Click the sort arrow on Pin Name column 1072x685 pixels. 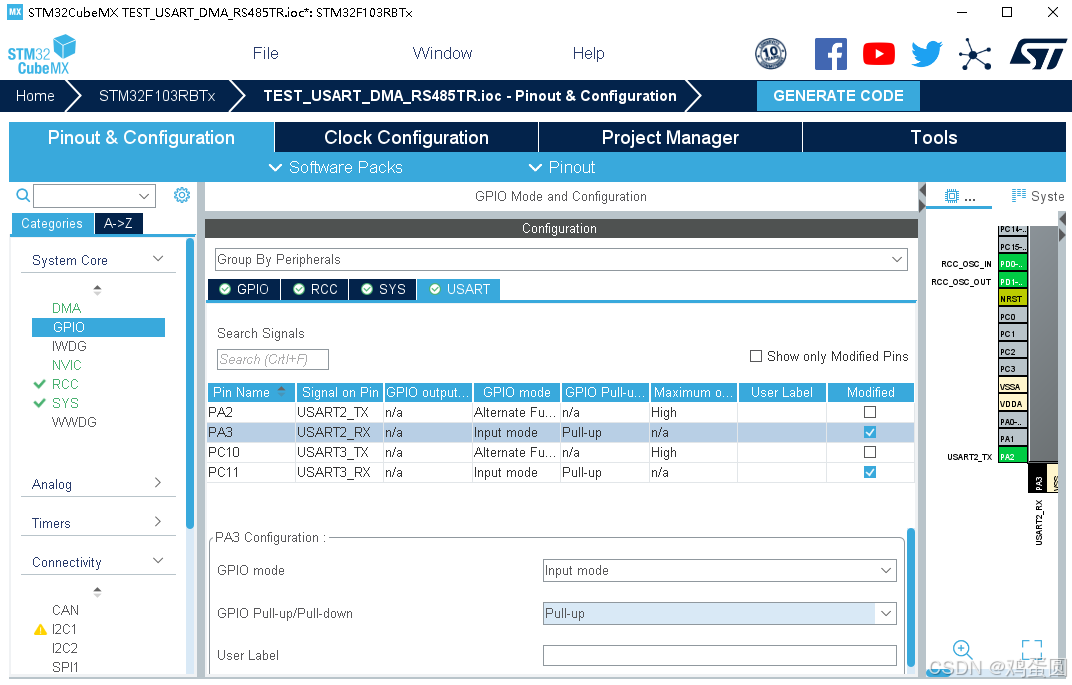pos(282,392)
